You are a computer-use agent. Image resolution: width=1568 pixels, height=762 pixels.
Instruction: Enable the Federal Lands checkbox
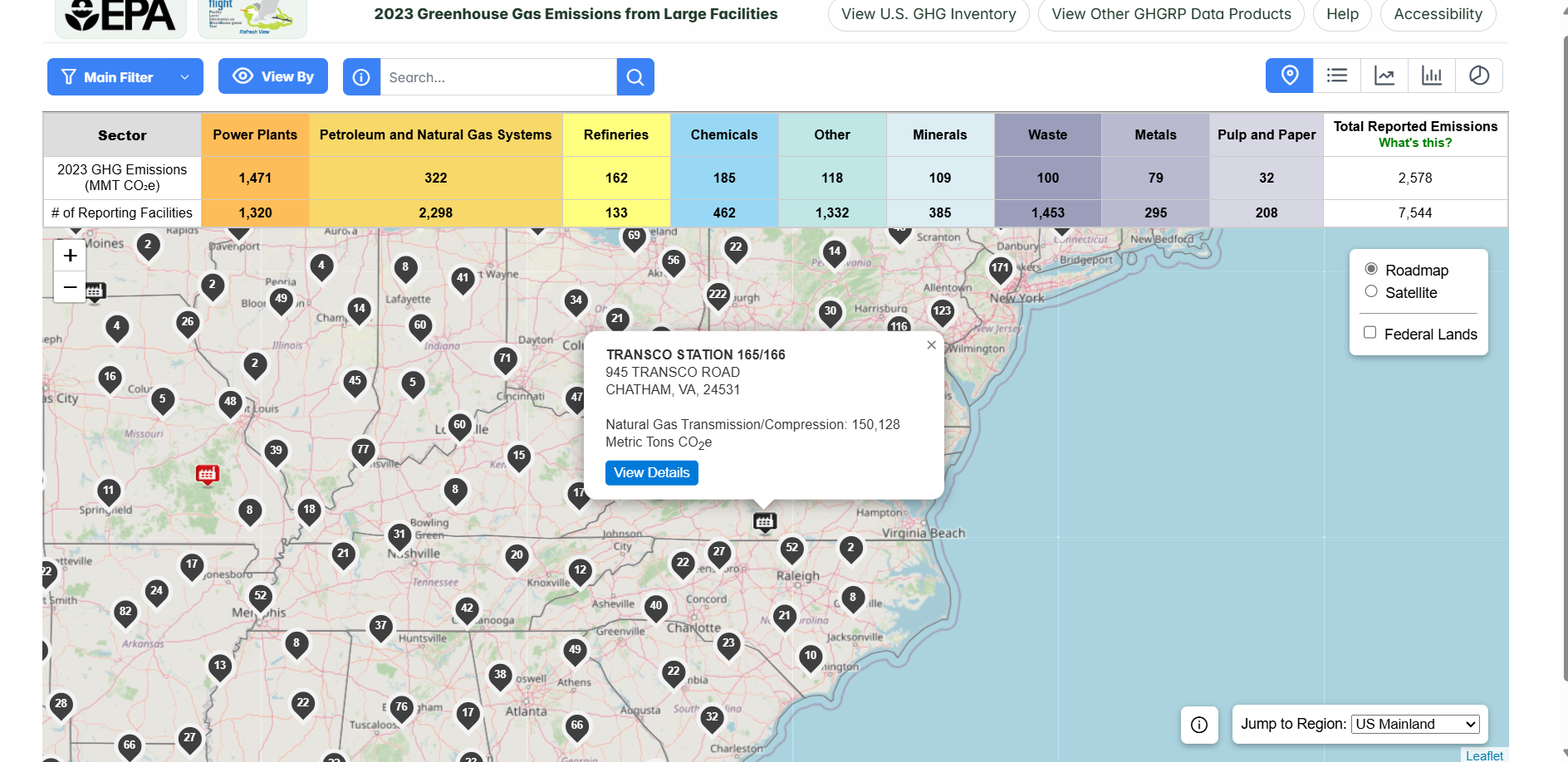point(1370,331)
